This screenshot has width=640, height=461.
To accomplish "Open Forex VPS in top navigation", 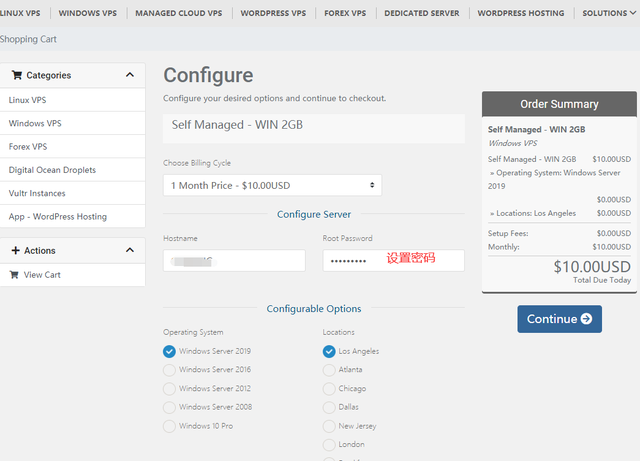I will pos(345,13).
